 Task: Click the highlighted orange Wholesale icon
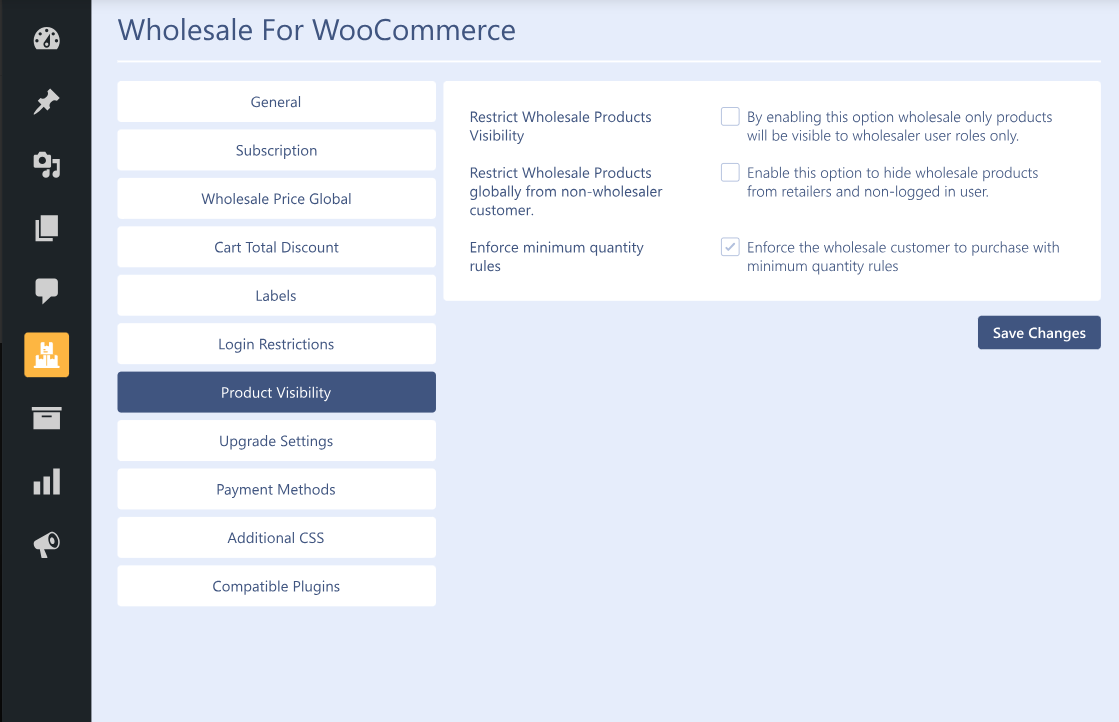pyautogui.click(x=46, y=355)
